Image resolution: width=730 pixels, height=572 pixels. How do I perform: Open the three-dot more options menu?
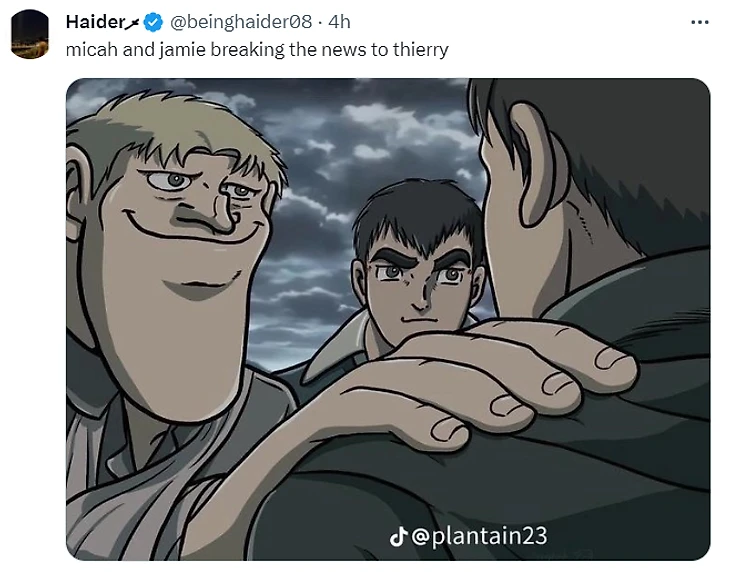700,22
